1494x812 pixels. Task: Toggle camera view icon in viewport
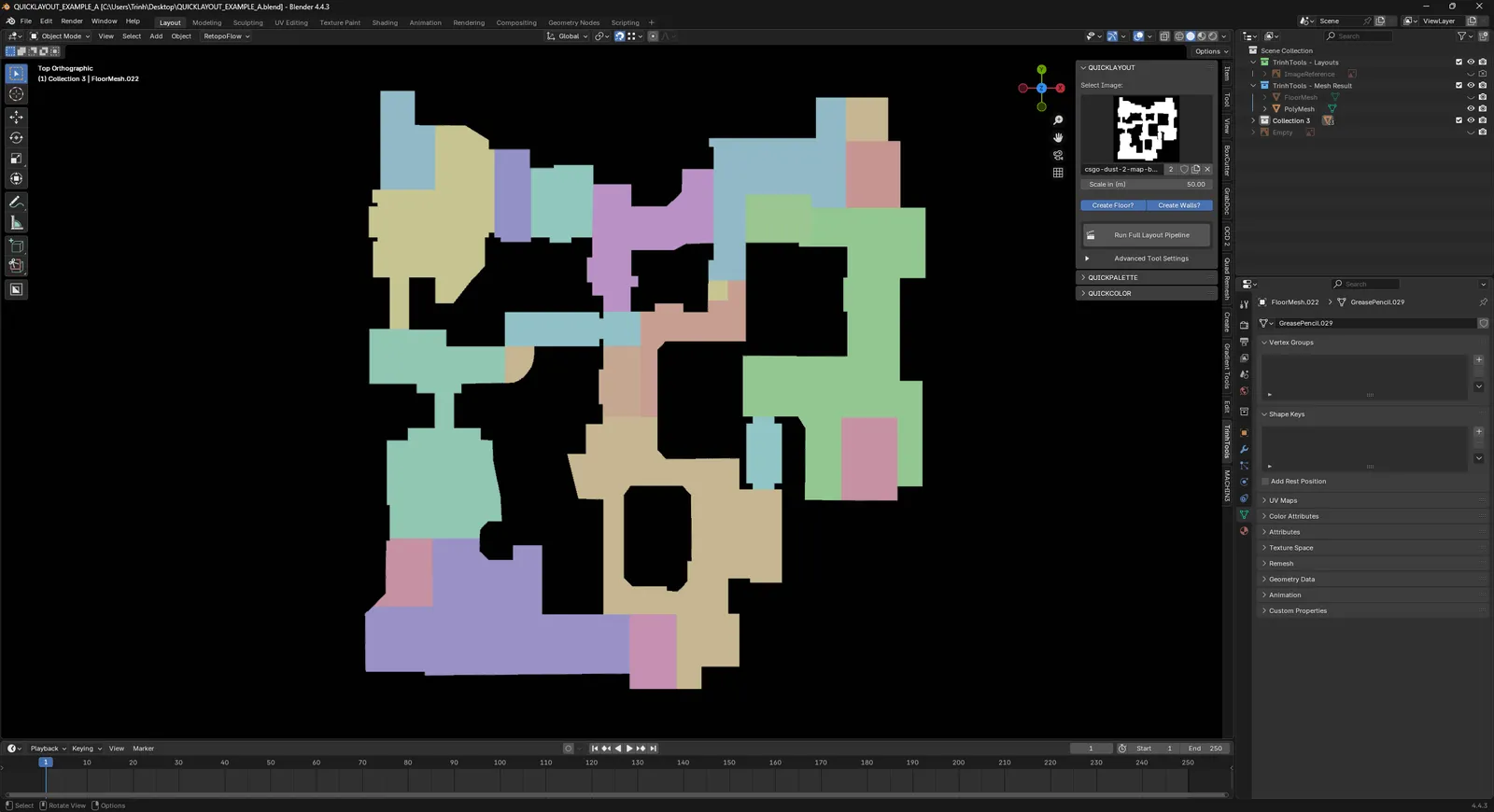pyautogui.click(x=1058, y=155)
